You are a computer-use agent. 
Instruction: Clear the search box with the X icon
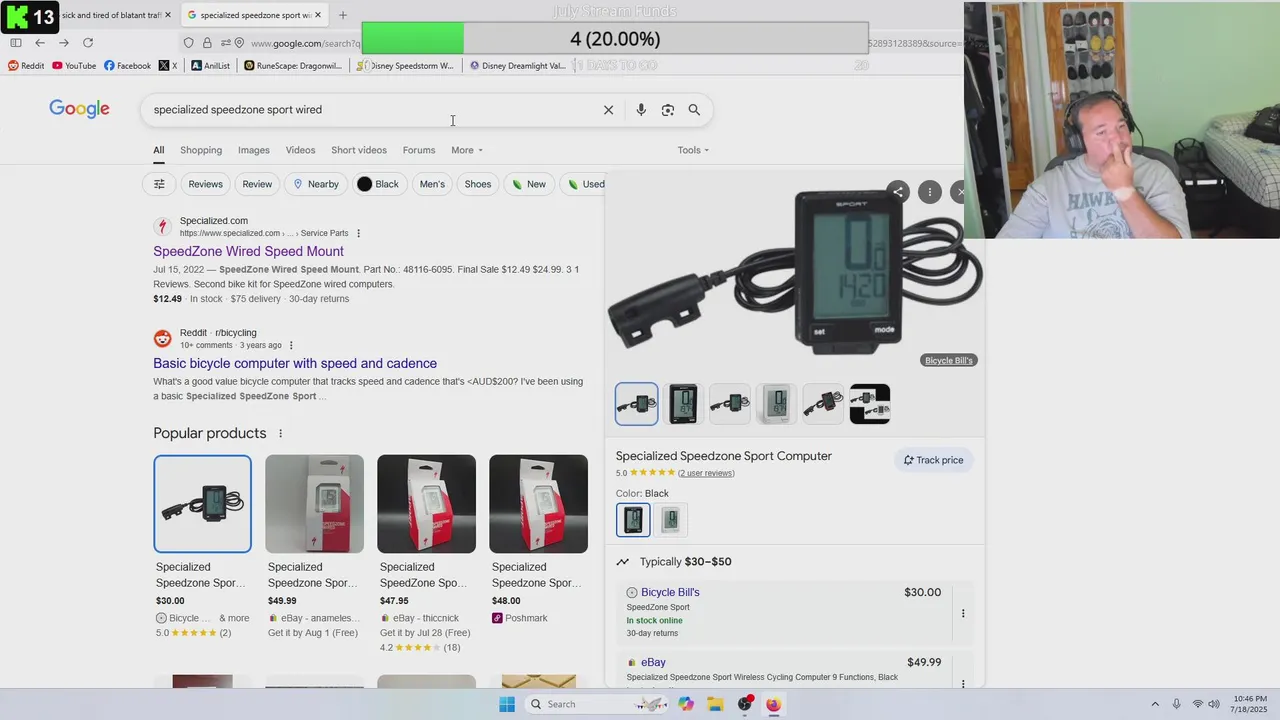point(608,110)
